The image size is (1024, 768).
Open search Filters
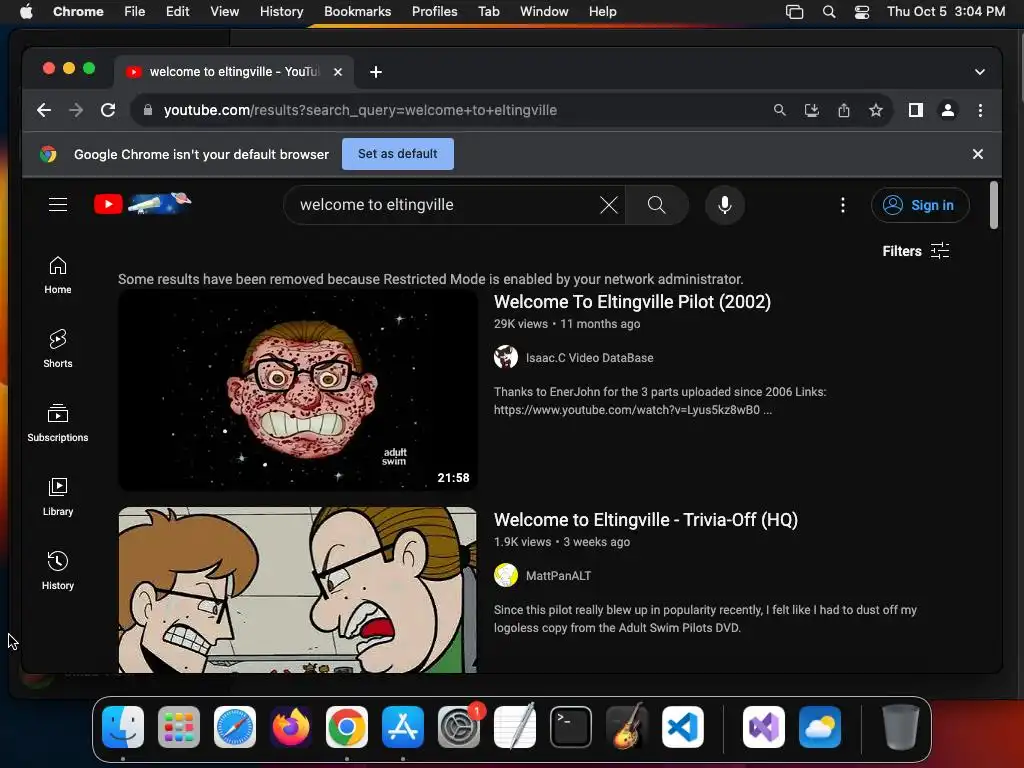point(916,251)
